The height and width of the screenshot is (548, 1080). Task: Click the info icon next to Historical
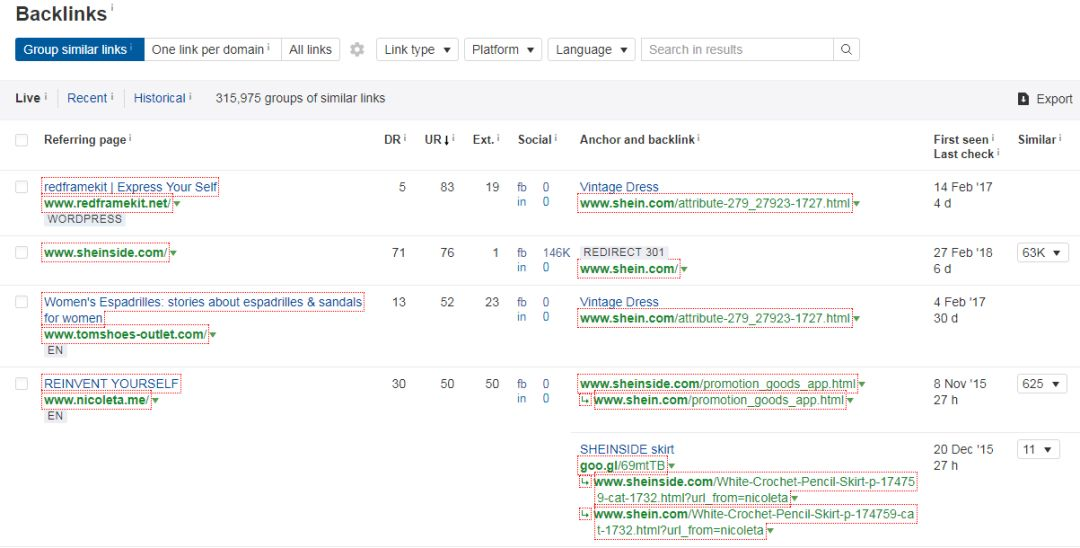190,96
